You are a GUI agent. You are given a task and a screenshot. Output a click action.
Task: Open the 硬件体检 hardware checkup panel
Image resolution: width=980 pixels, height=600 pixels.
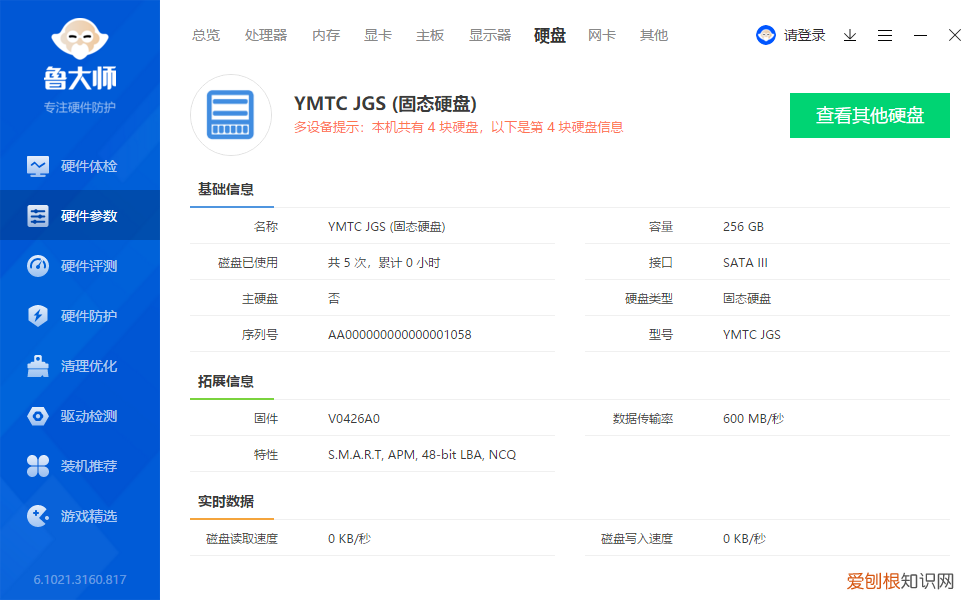(80, 165)
